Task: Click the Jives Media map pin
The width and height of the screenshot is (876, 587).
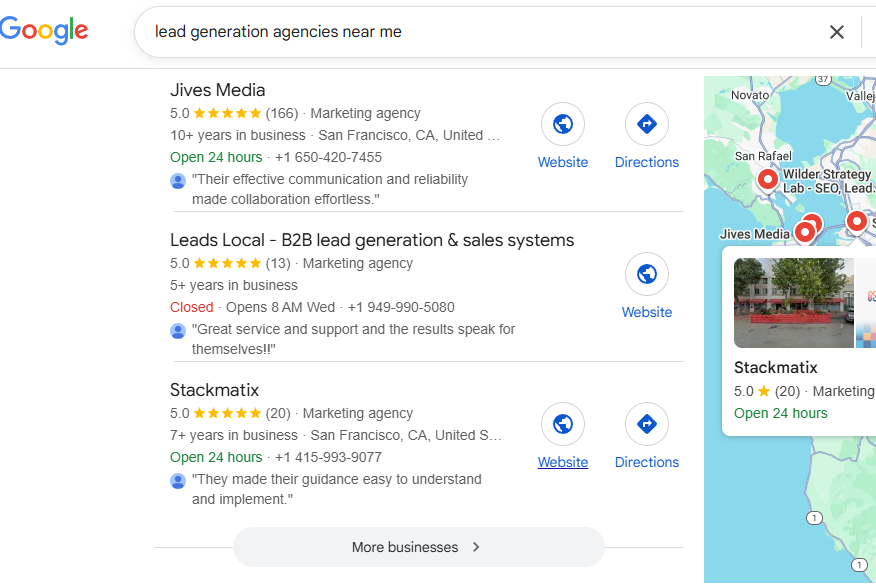Action: pos(805,233)
